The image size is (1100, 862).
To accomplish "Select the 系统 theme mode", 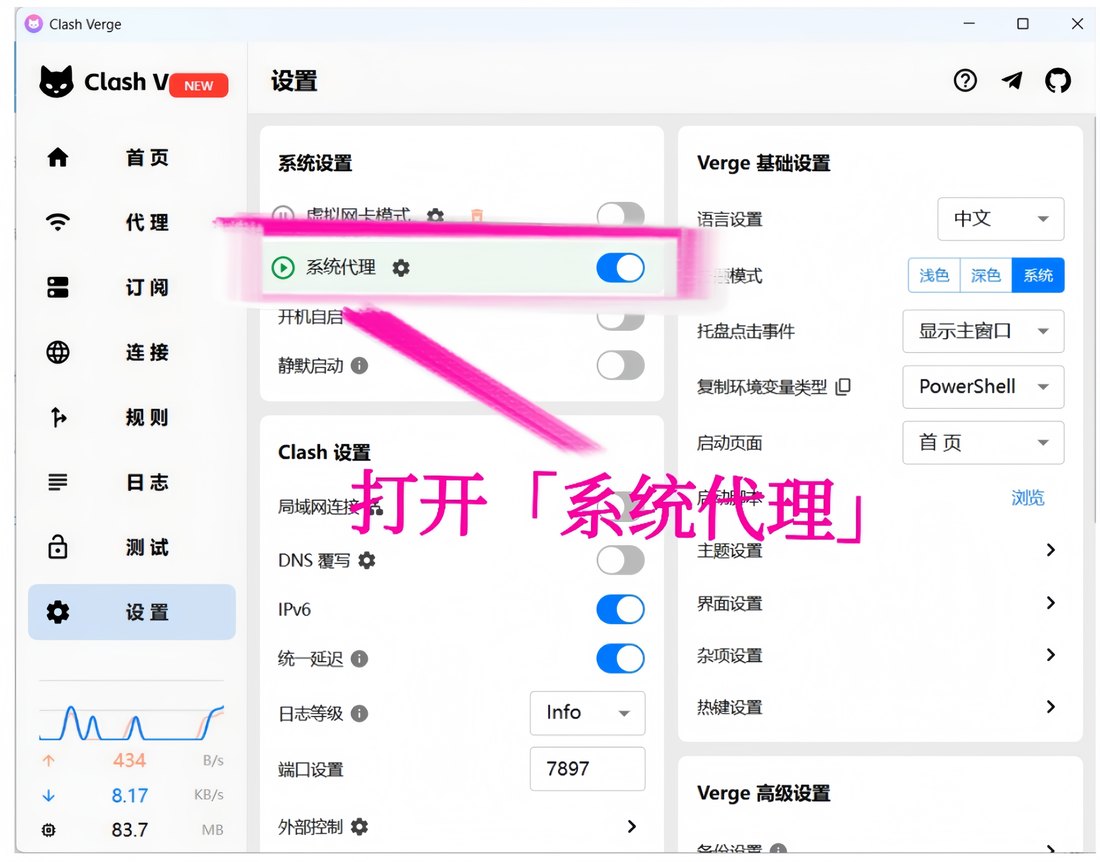I will [x=1038, y=275].
